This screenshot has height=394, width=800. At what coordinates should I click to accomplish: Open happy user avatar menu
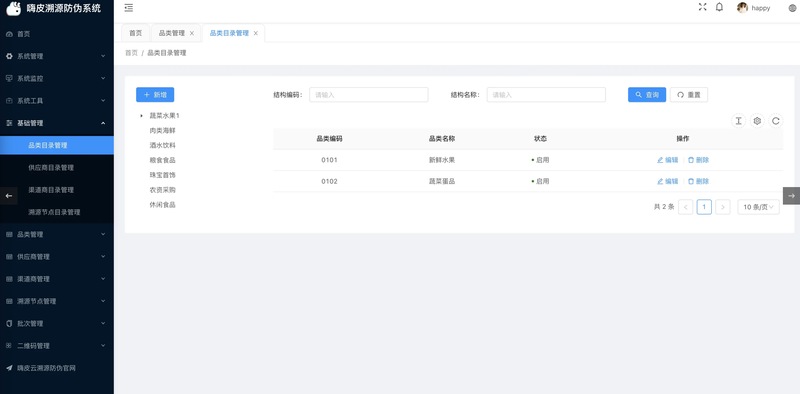coord(754,8)
